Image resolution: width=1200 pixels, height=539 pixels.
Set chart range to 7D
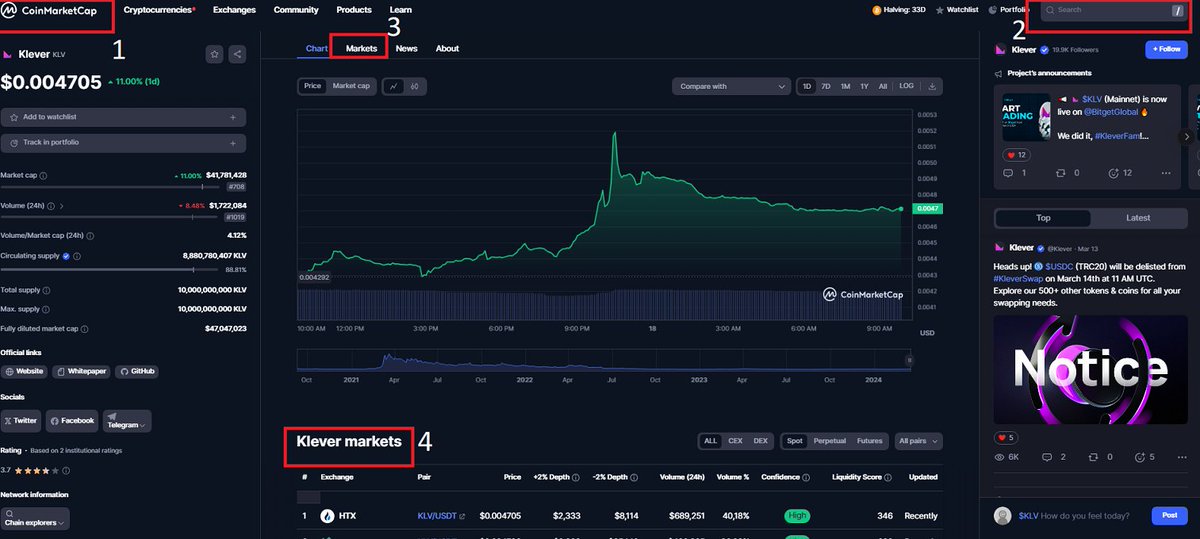[826, 86]
